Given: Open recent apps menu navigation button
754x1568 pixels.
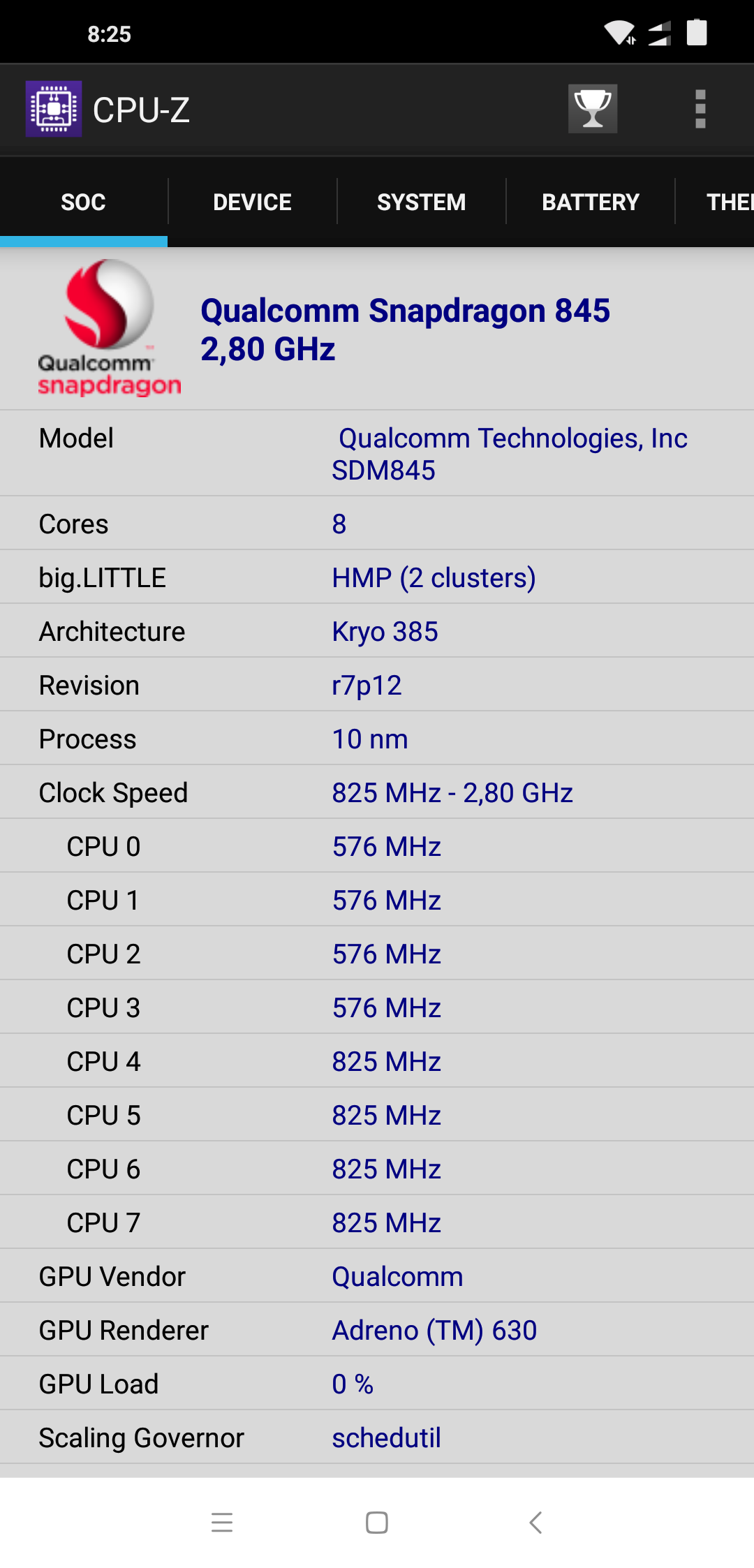Looking at the screenshot, I should (x=222, y=1522).
